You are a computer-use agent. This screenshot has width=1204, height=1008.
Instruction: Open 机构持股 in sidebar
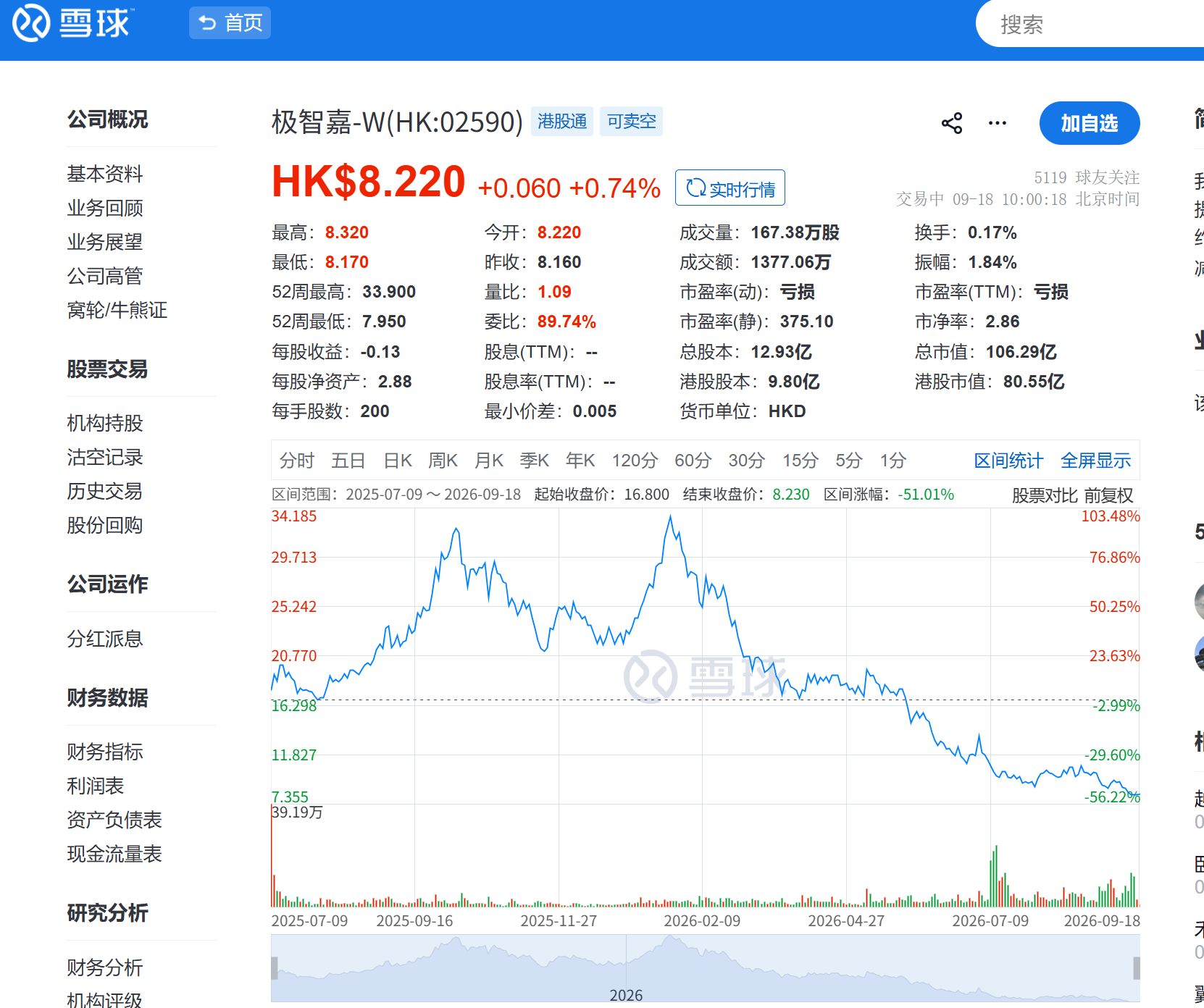pyautogui.click(x=105, y=423)
